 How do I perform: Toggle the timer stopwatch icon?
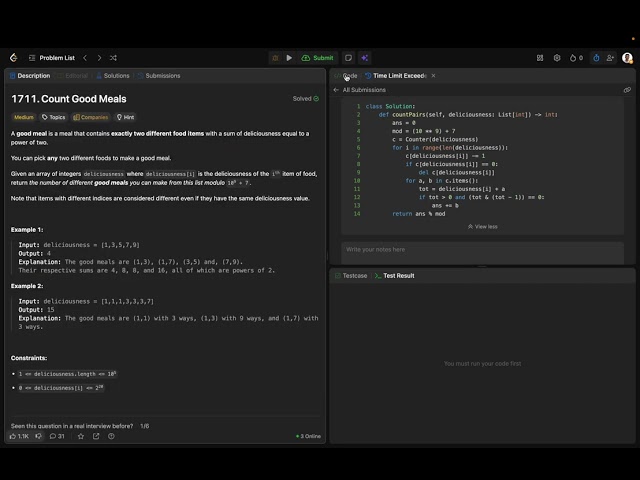pyautogui.click(x=596, y=58)
